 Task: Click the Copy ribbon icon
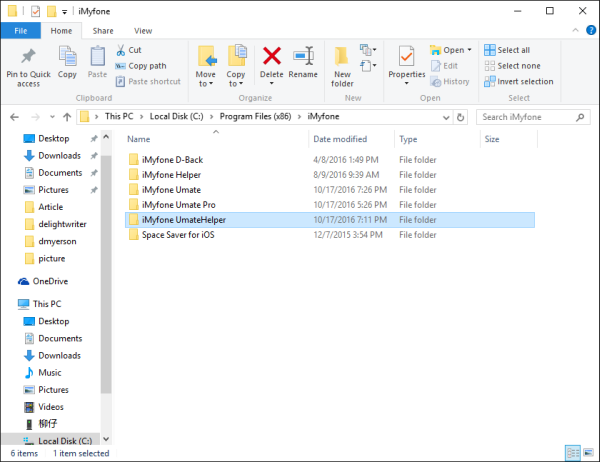[67, 57]
